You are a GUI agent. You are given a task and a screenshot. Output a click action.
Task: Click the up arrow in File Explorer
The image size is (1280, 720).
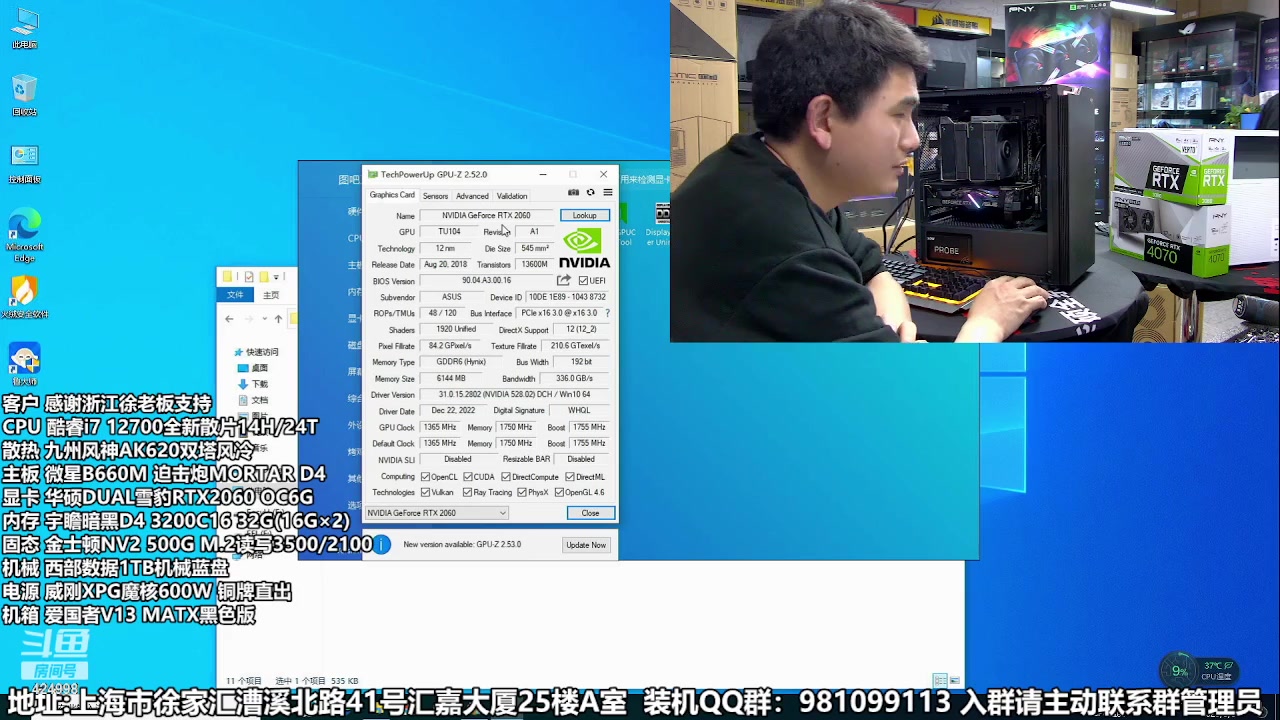[278, 319]
